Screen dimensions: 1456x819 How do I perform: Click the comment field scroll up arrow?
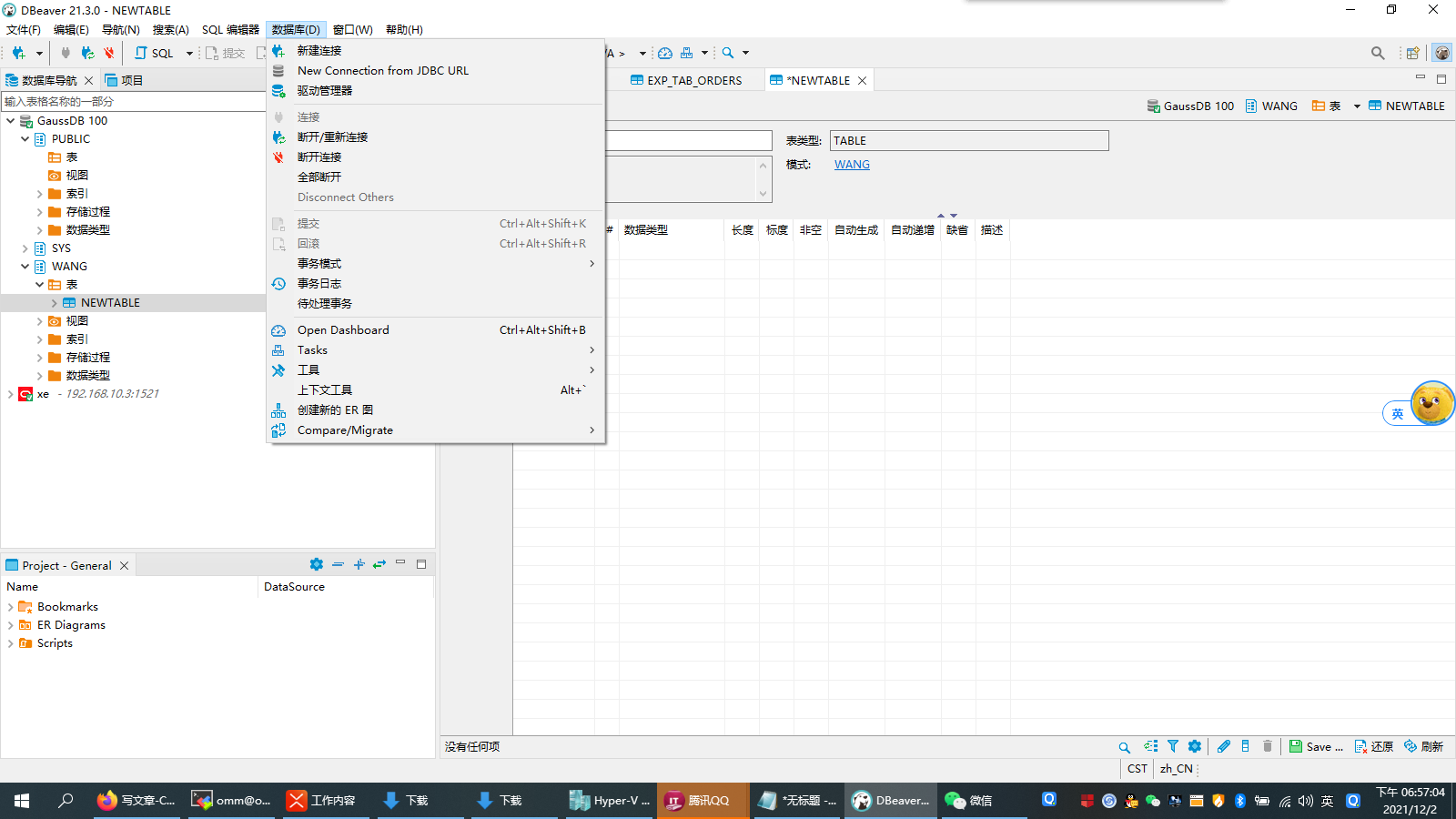[x=763, y=167]
